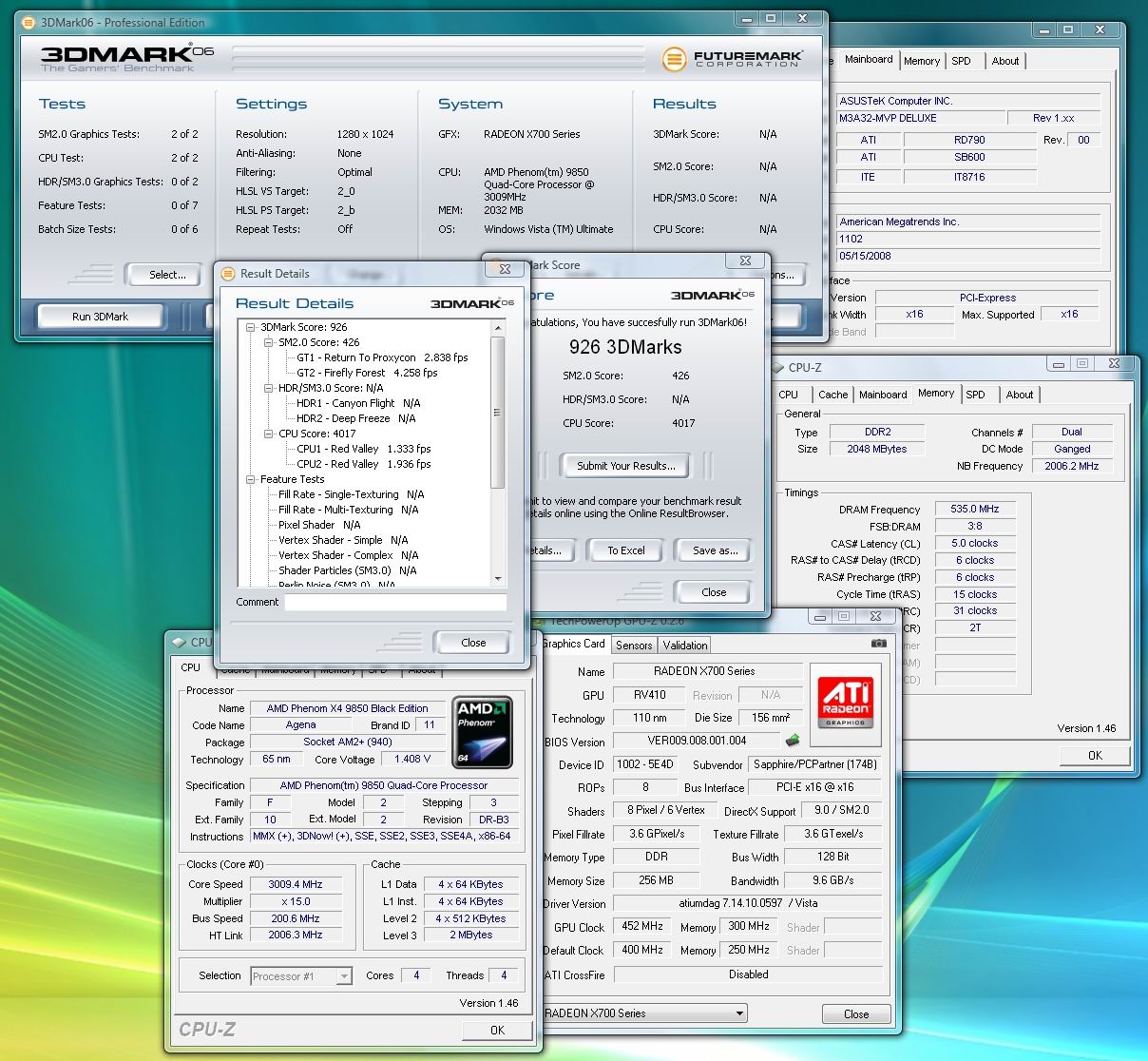Select Vertex Shader - Complex row
This screenshot has width=1148, height=1061.
(x=348, y=555)
